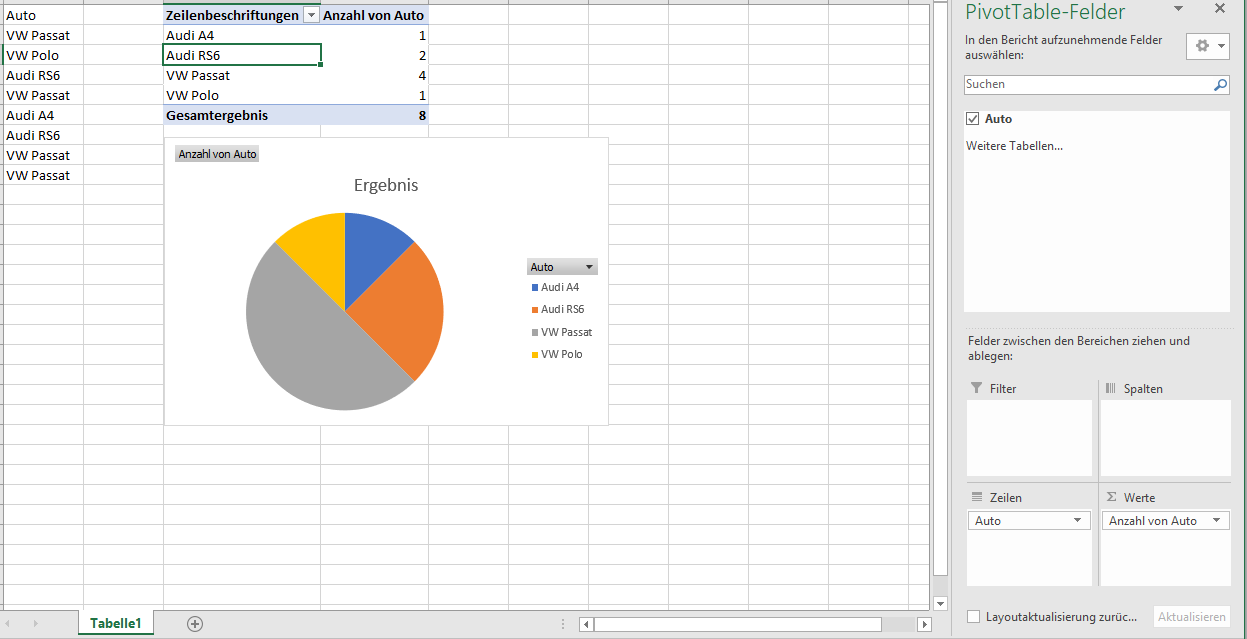Click the Spalten area columns icon
Screen dimensions: 1247x639
coord(1111,388)
